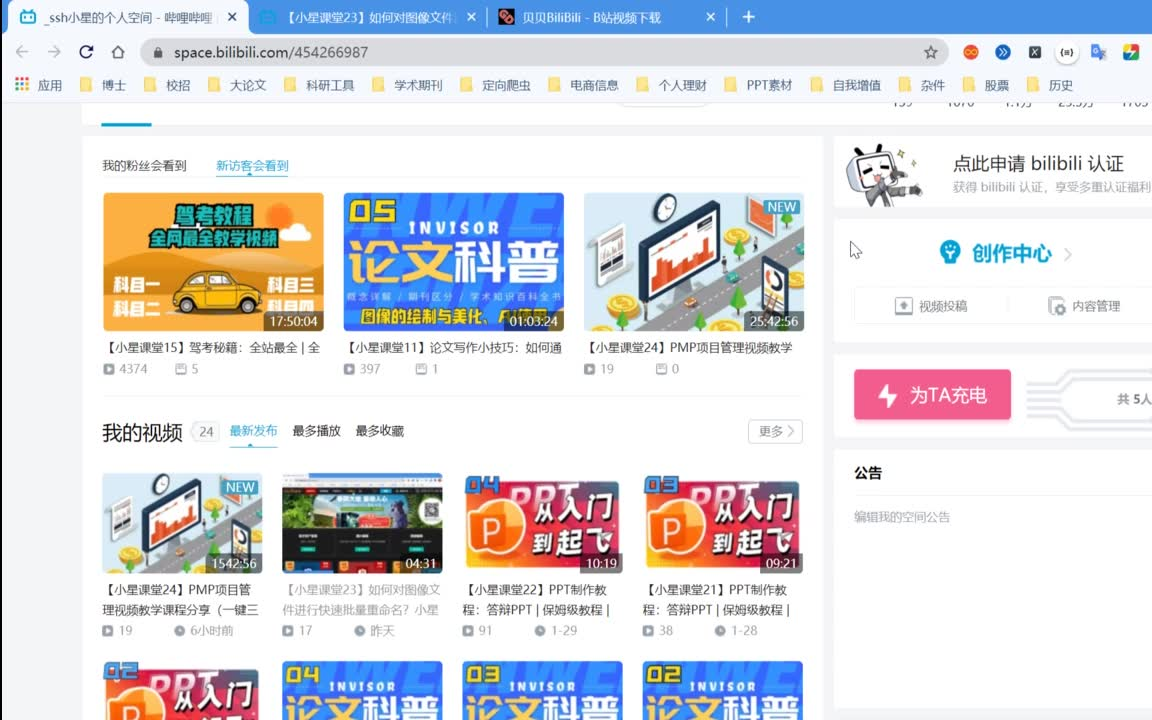Launch the colorful Lighthouse extension icon
The height and width of the screenshot is (720, 1152).
1130,51
